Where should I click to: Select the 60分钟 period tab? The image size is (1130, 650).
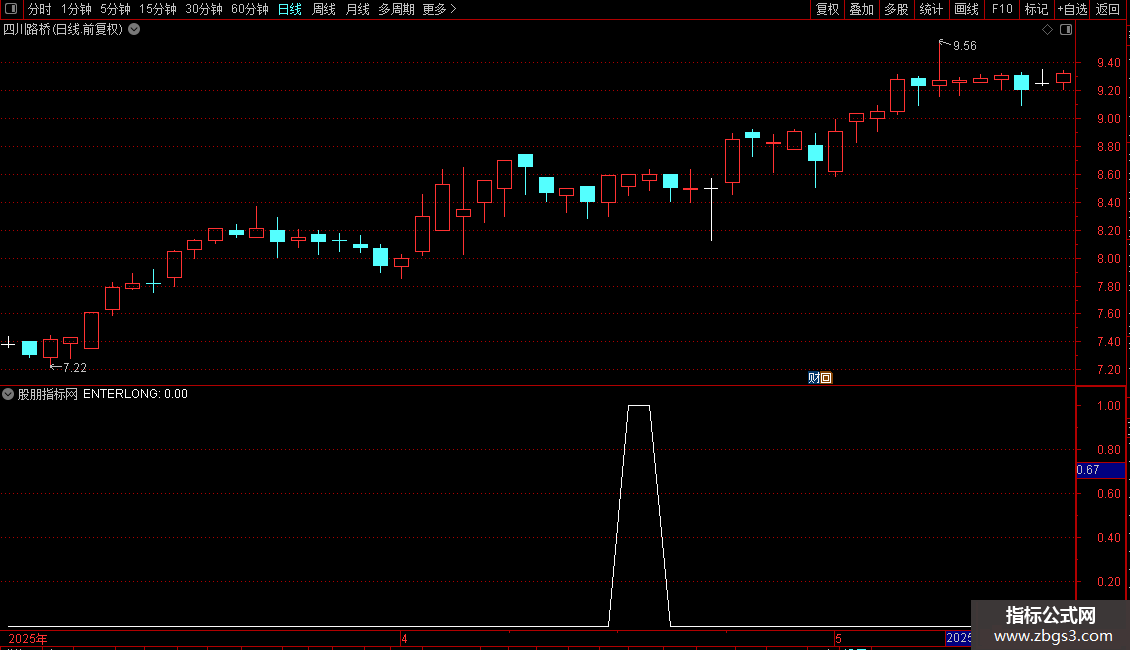coord(250,9)
